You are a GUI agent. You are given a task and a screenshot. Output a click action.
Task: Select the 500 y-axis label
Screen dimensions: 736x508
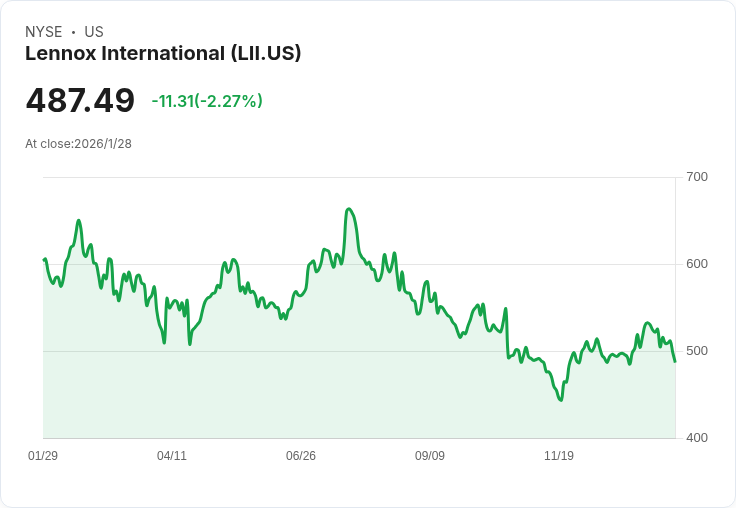coord(696,351)
